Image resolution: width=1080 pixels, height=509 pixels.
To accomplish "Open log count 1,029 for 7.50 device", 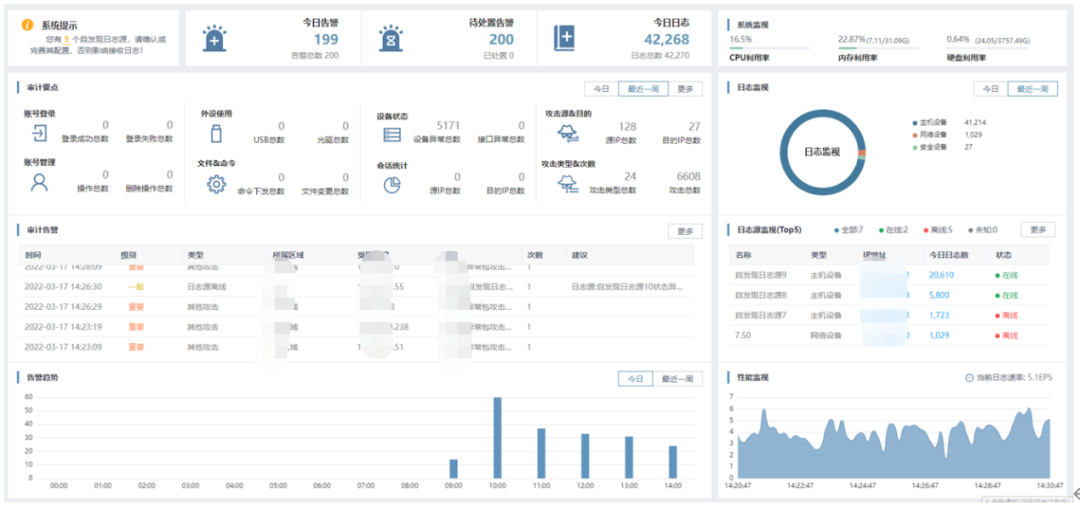I will point(939,335).
